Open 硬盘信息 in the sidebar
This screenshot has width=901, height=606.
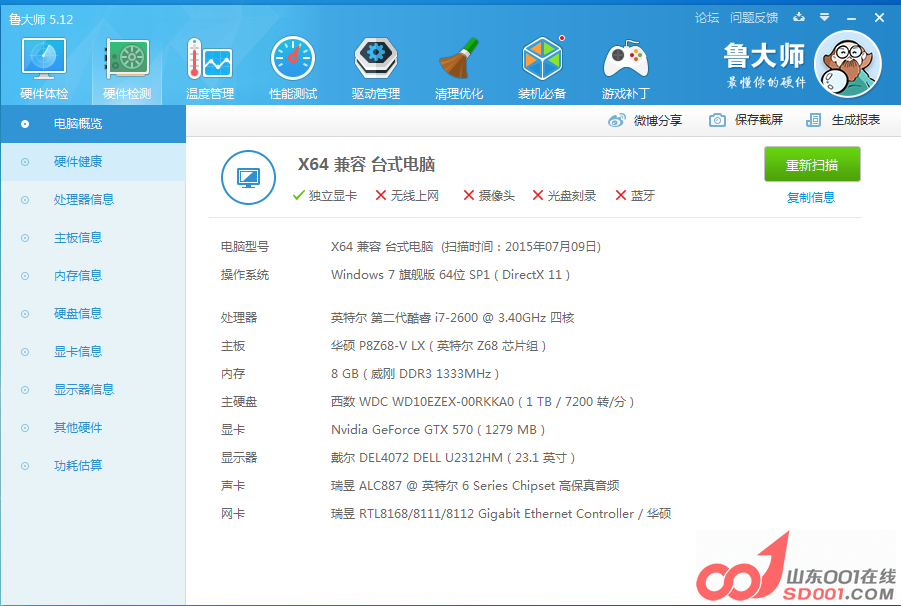[x=93, y=313]
